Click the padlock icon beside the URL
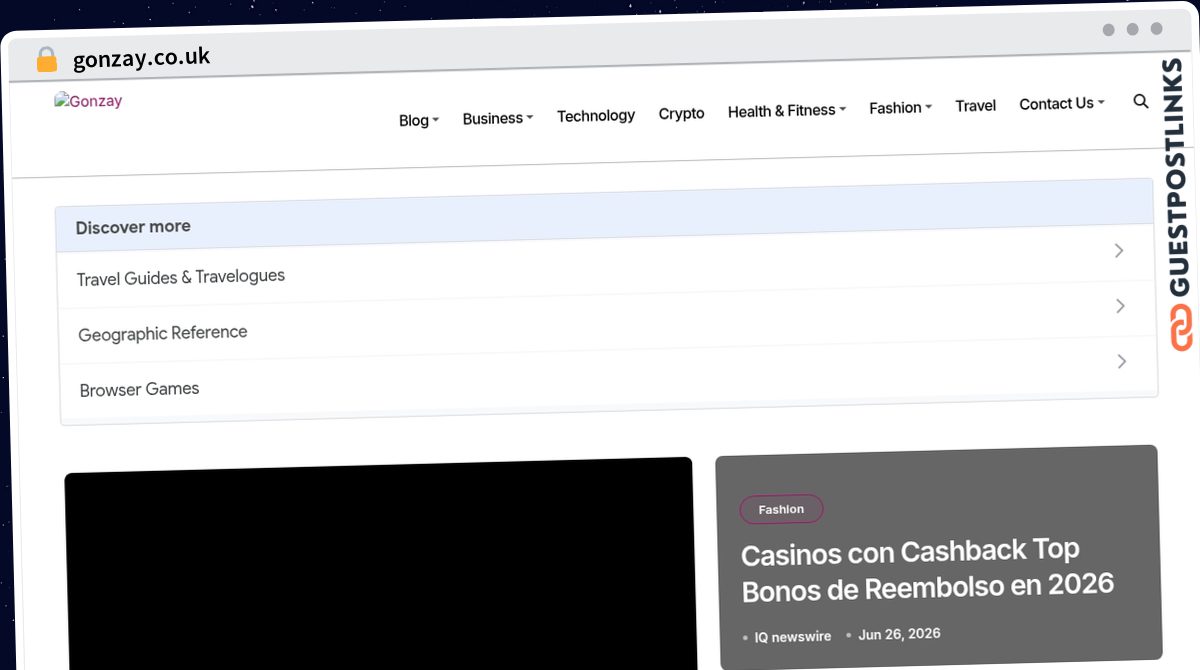This screenshot has width=1200, height=670. [46, 60]
